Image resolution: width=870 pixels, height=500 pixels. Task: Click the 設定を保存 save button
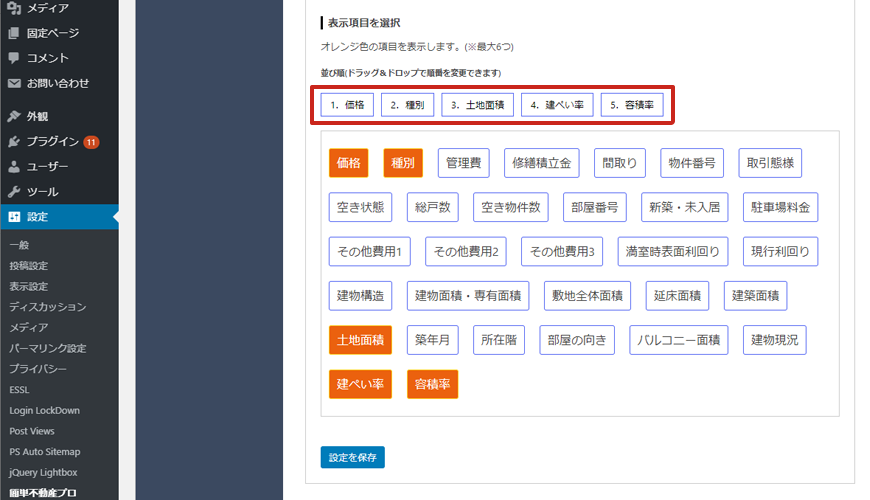(352, 457)
